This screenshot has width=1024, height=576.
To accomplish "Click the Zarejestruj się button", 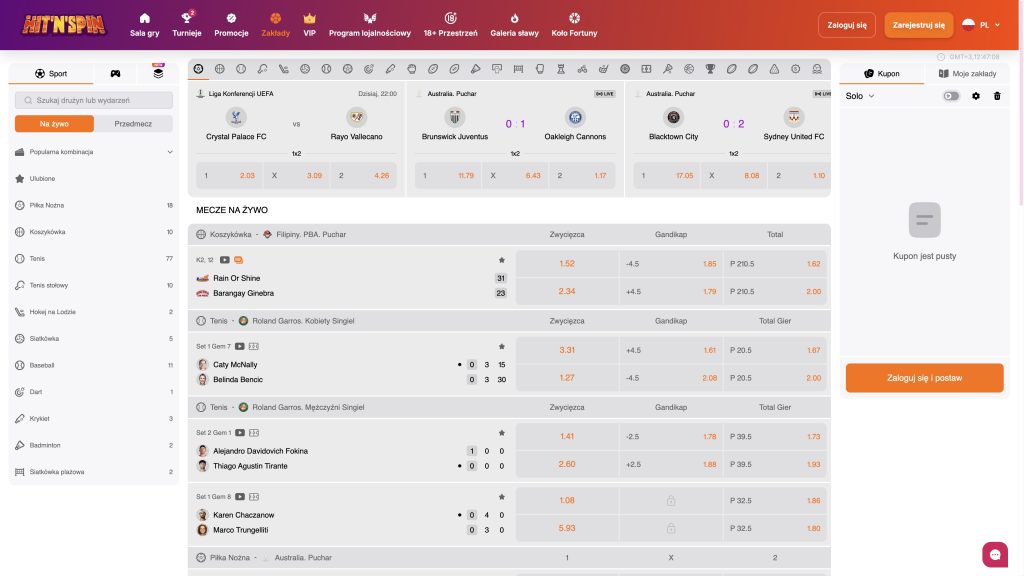I will 918,25.
